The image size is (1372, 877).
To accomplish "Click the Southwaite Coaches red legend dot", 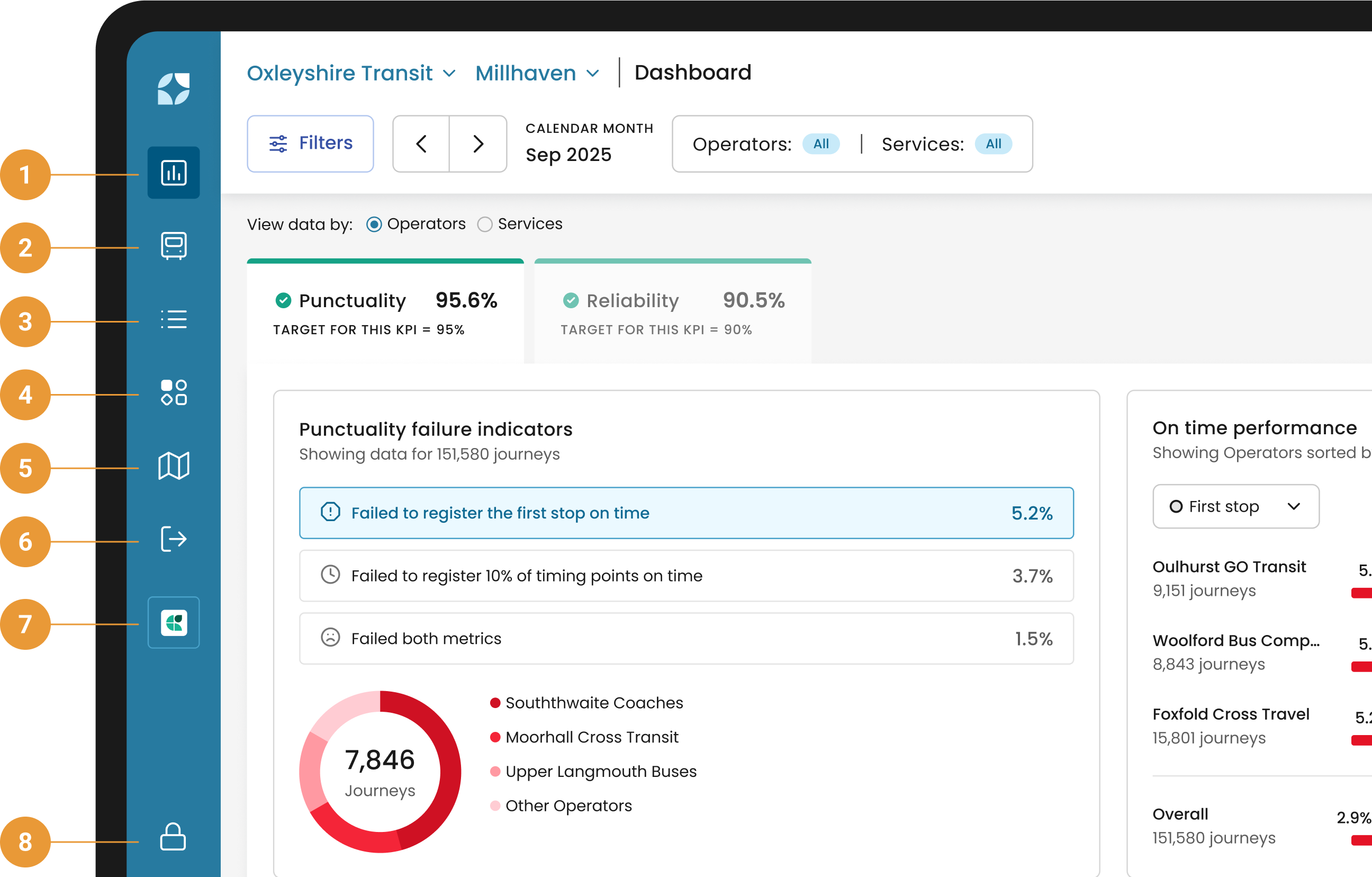I will 495,703.
